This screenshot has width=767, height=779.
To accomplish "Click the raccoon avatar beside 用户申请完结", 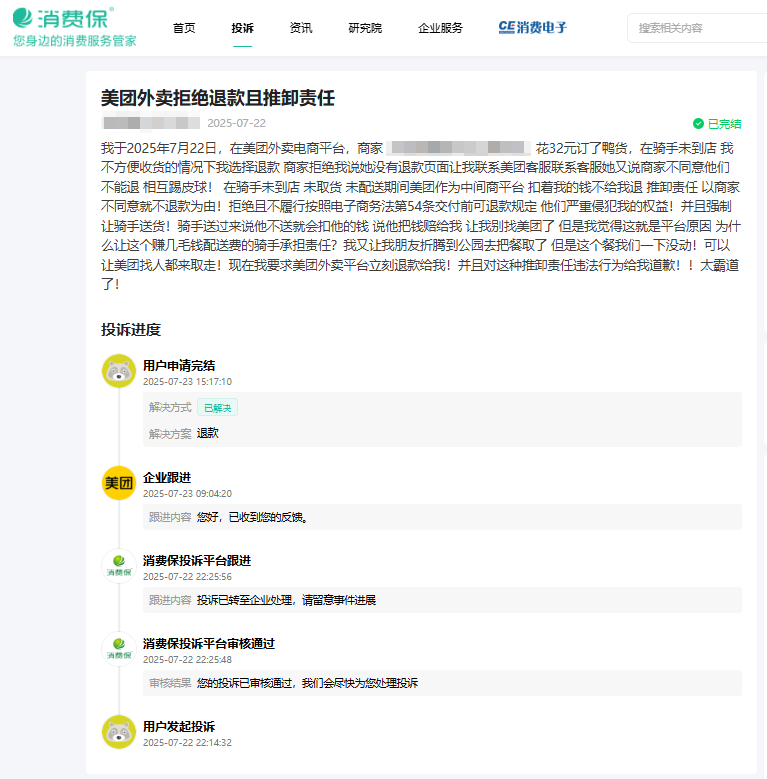I will click(119, 371).
